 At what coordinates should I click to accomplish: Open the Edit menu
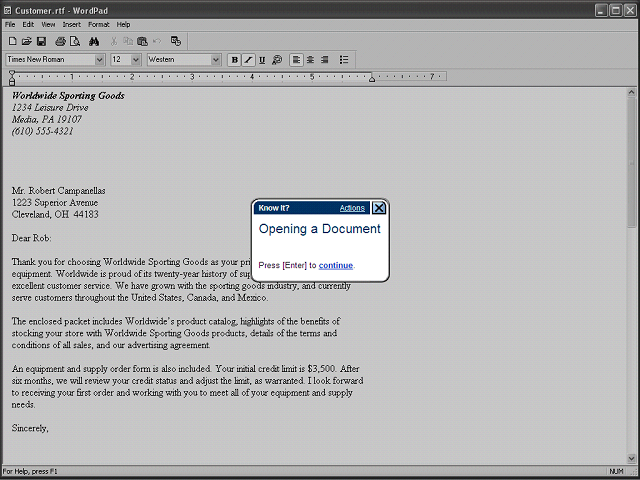tap(28, 24)
